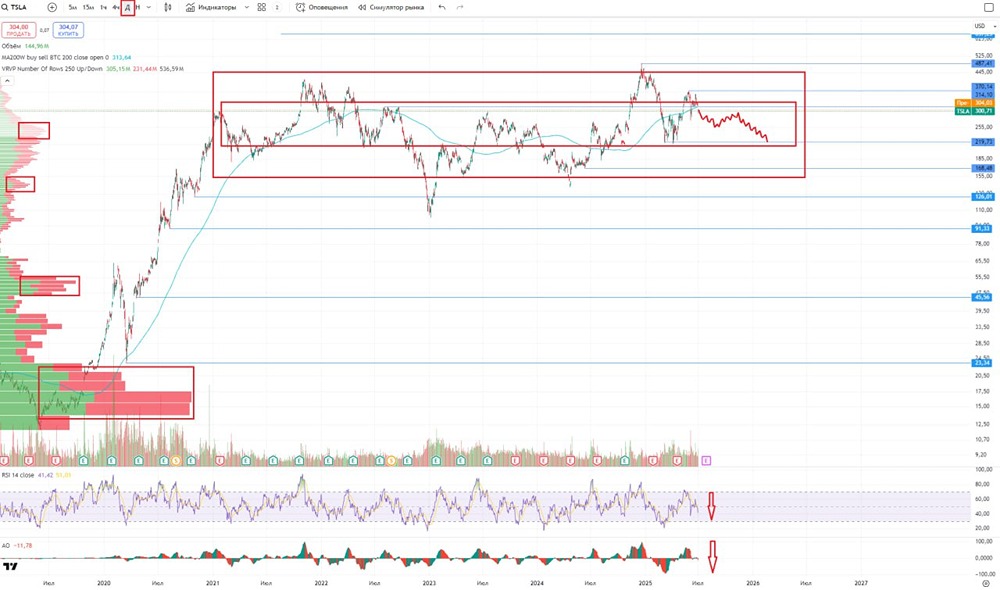Switch to the 4ч timeframe
This screenshot has width=1000, height=590.
[115, 7]
